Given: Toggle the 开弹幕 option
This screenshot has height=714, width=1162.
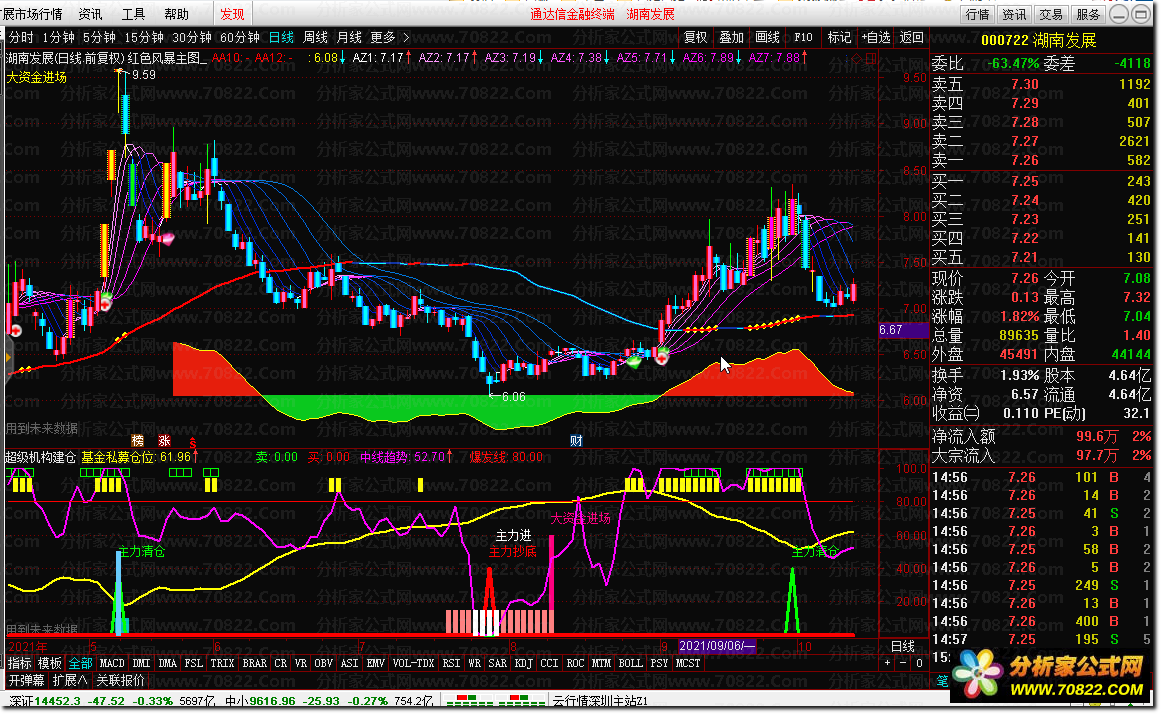Looking at the screenshot, I should tap(26, 680).
